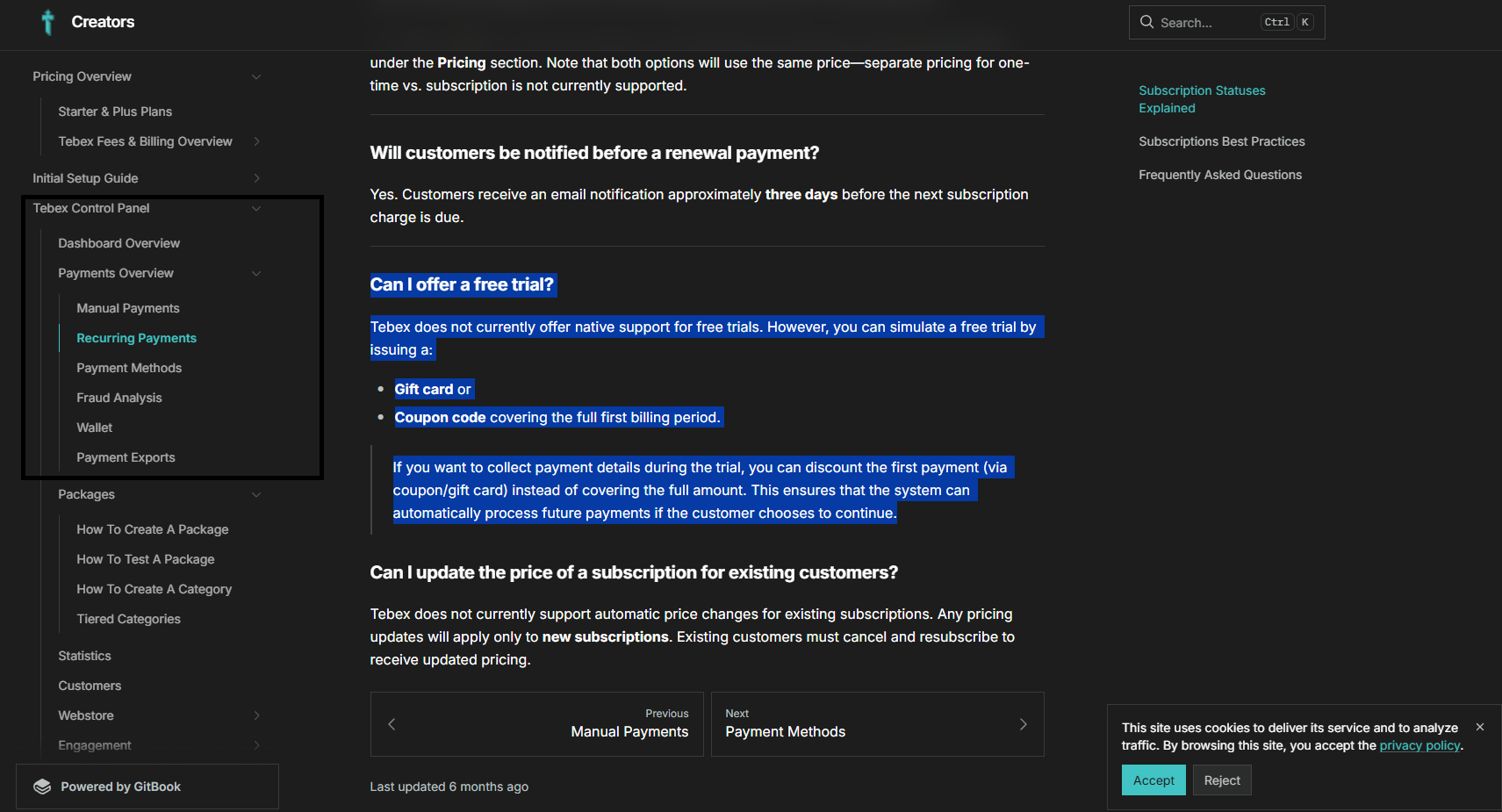Screen dimensions: 1502x812
Task: Click the Next page right arrow icon
Action: 1023,724
